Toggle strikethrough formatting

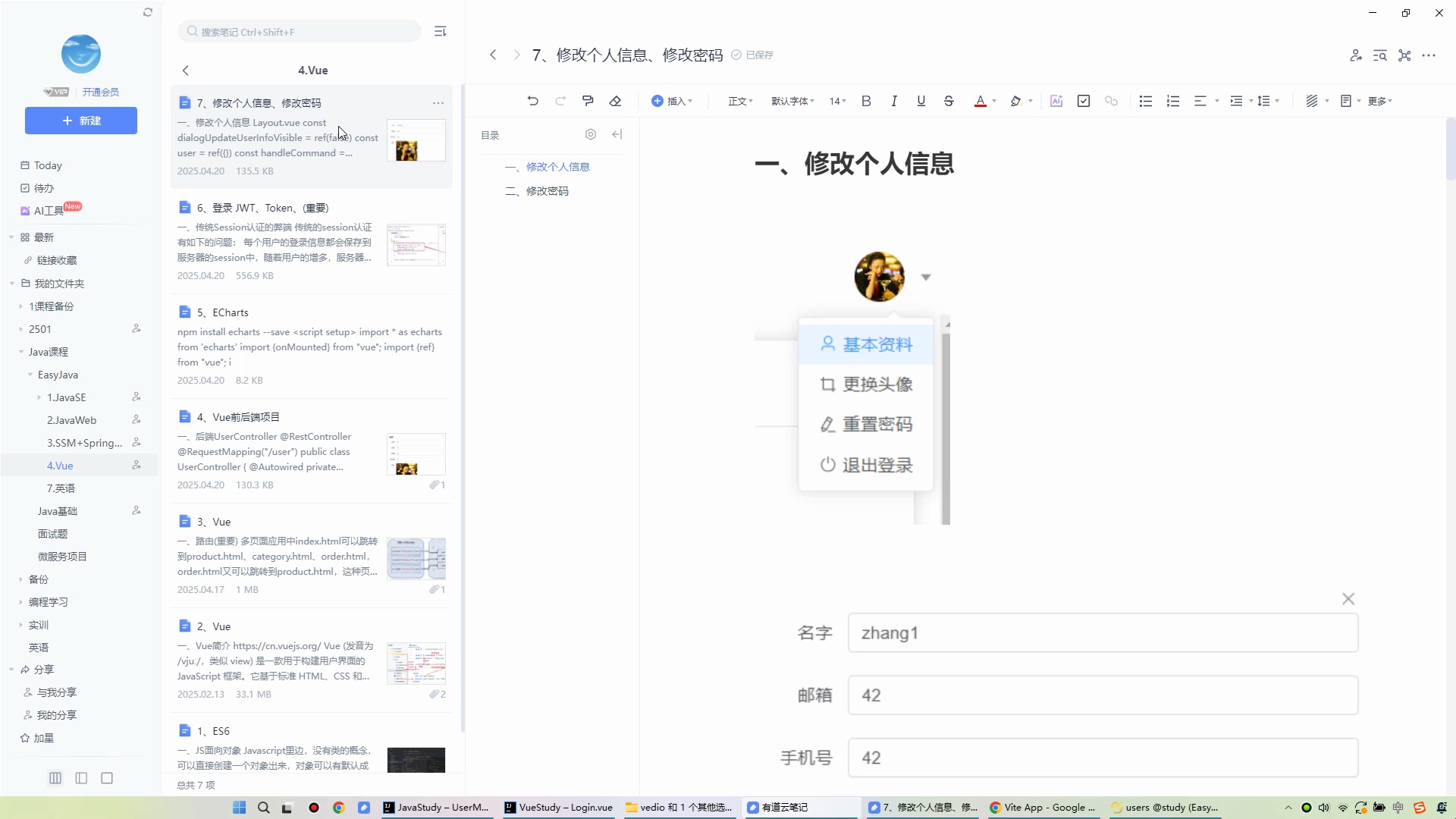coord(949,100)
